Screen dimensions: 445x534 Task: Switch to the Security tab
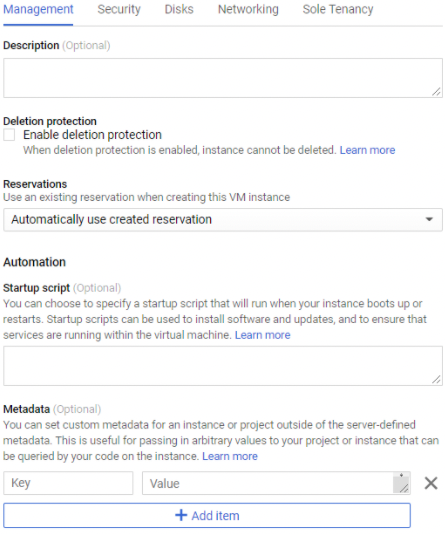pos(119,10)
